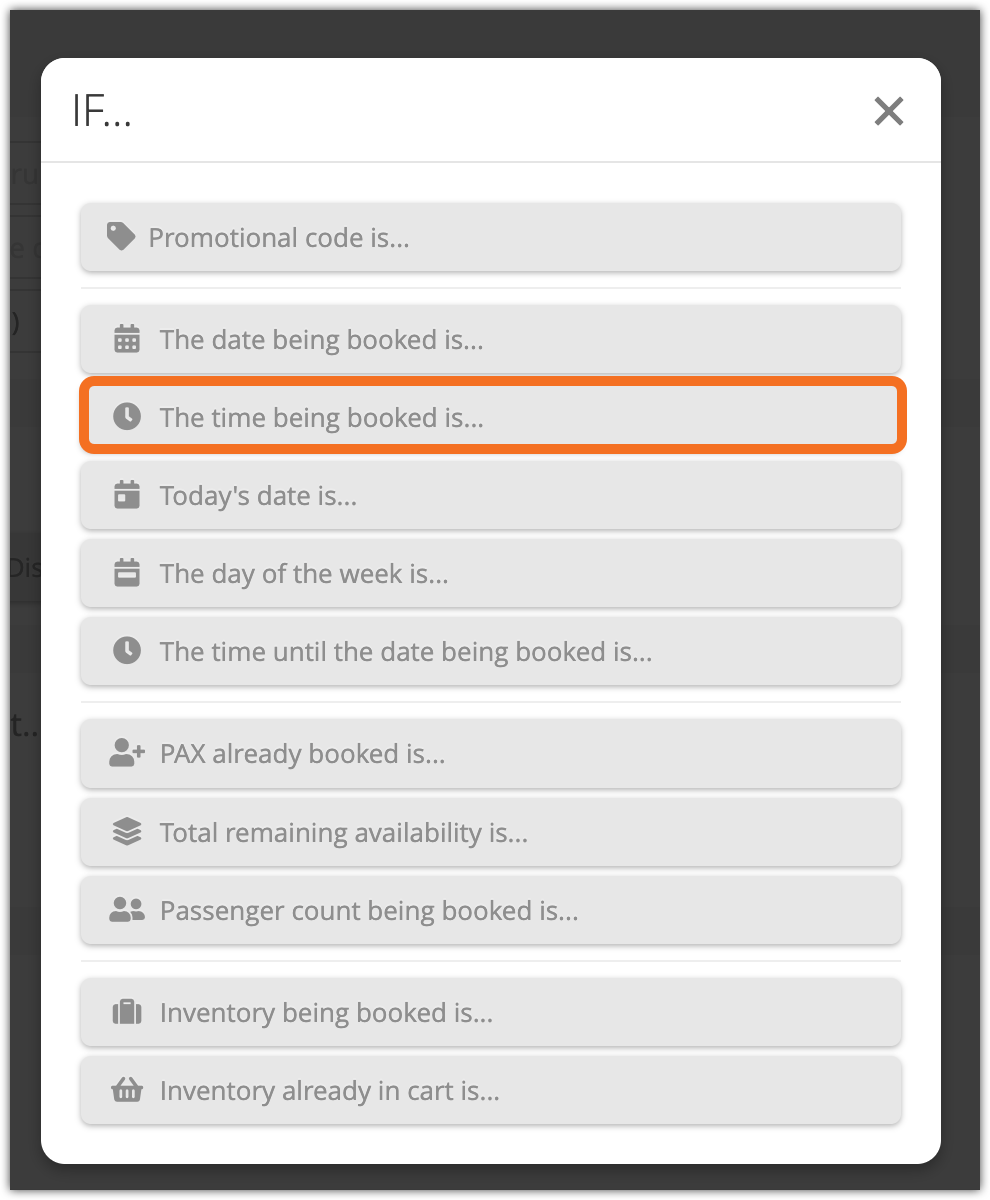This screenshot has width=990, height=1200.
Task: Click the two-people icon for passenger count
Action: point(127,910)
